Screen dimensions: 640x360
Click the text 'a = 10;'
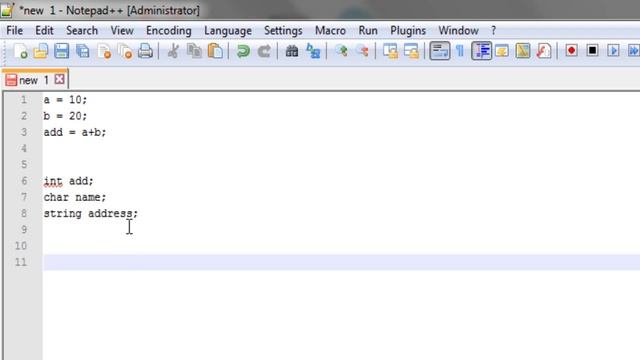point(65,100)
